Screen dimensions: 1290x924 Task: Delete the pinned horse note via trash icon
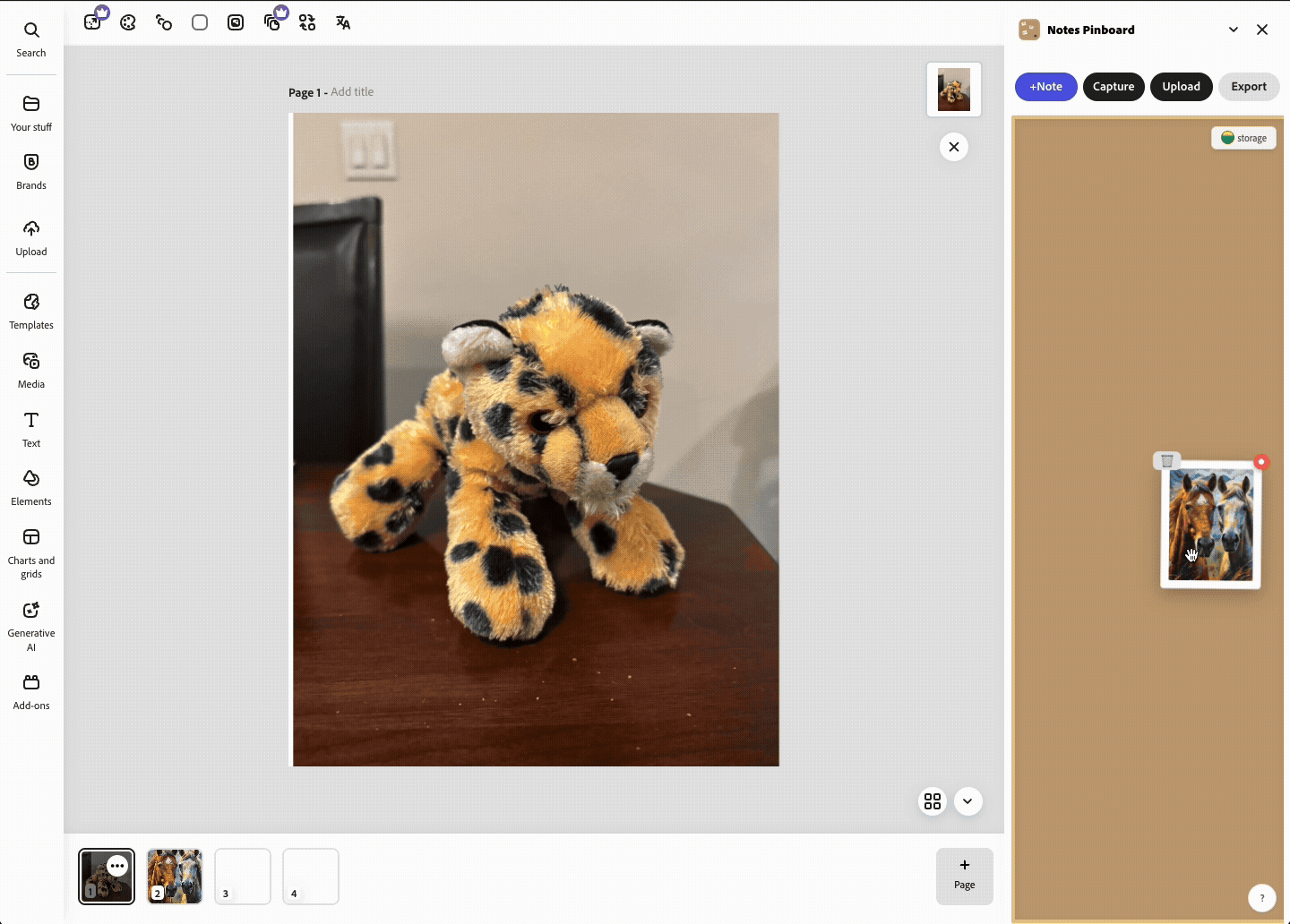(1166, 461)
